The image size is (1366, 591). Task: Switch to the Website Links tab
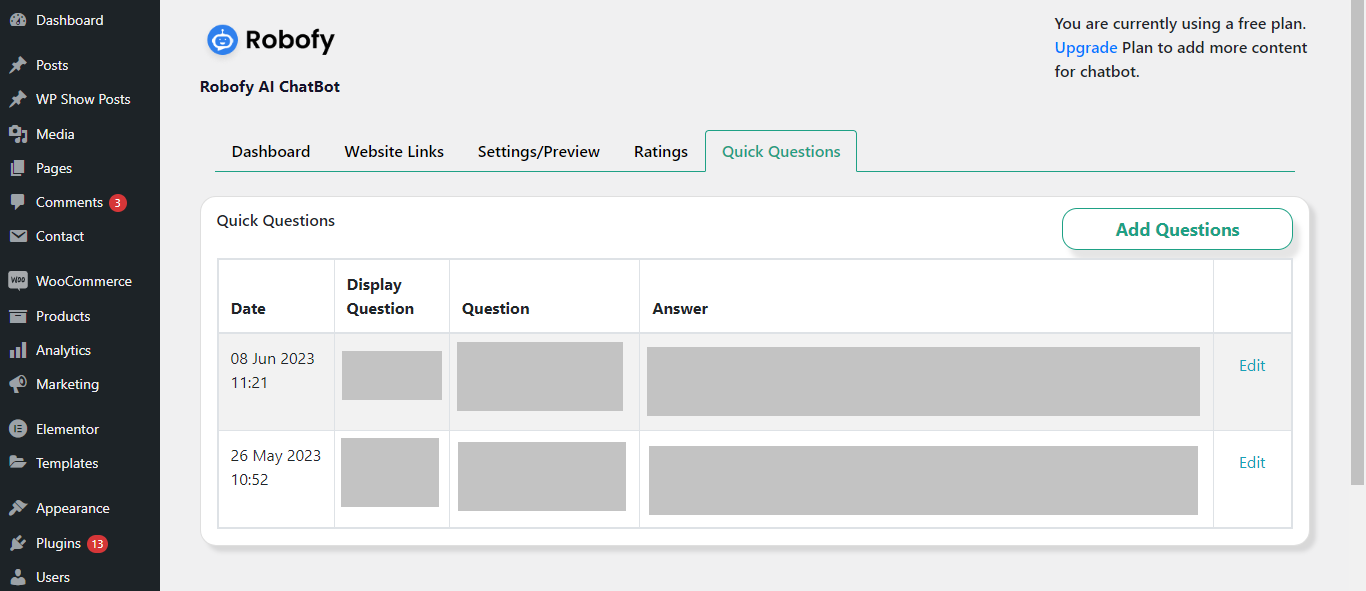pos(394,152)
